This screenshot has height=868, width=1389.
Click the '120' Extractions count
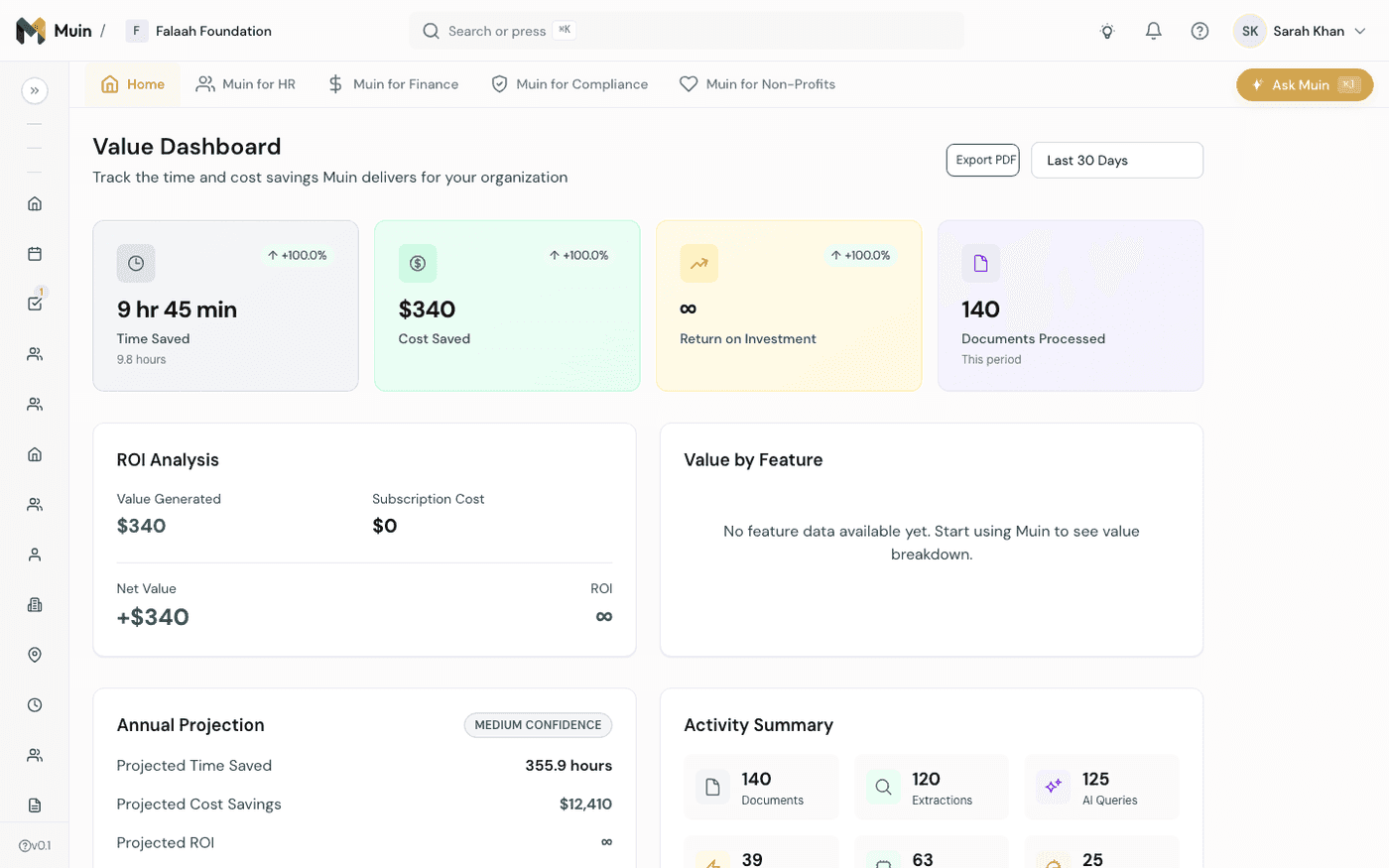click(x=926, y=779)
